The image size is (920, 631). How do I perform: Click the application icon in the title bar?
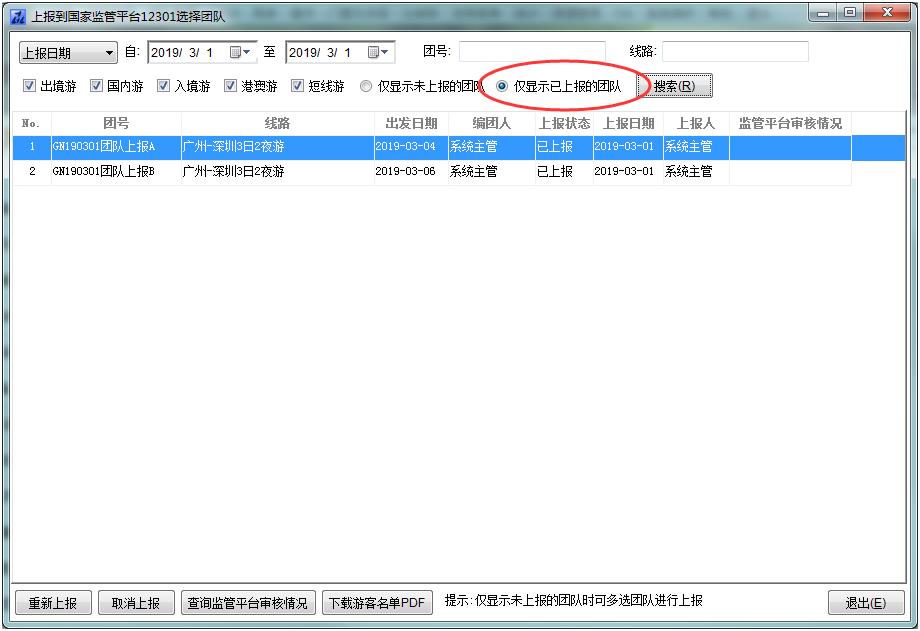(18, 16)
